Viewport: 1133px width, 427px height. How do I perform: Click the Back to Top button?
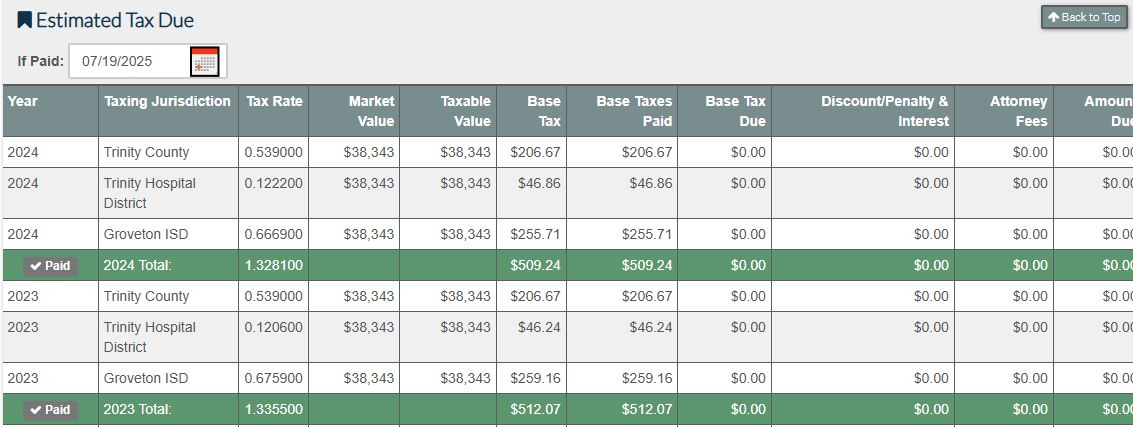pos(1083,17)
